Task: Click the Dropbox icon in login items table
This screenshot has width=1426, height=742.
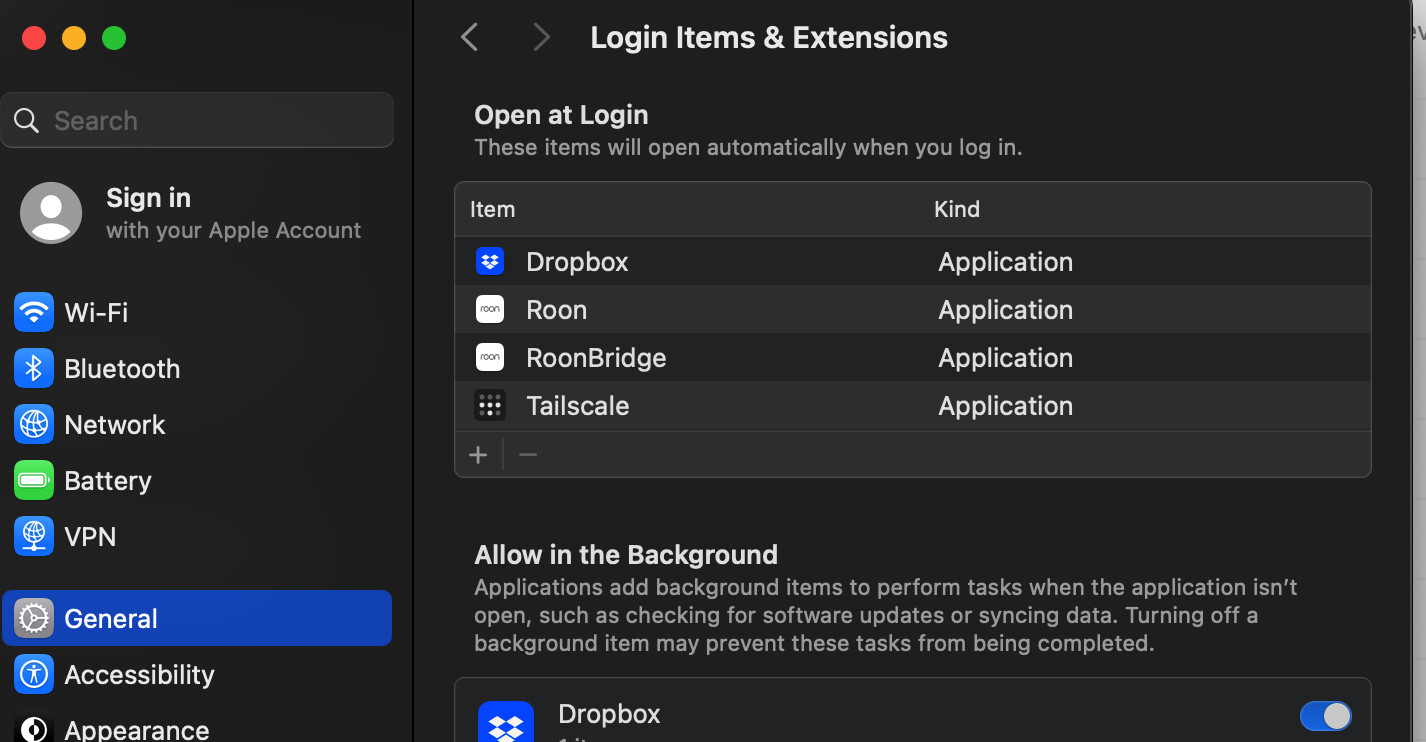Action: tap(490, 262)
